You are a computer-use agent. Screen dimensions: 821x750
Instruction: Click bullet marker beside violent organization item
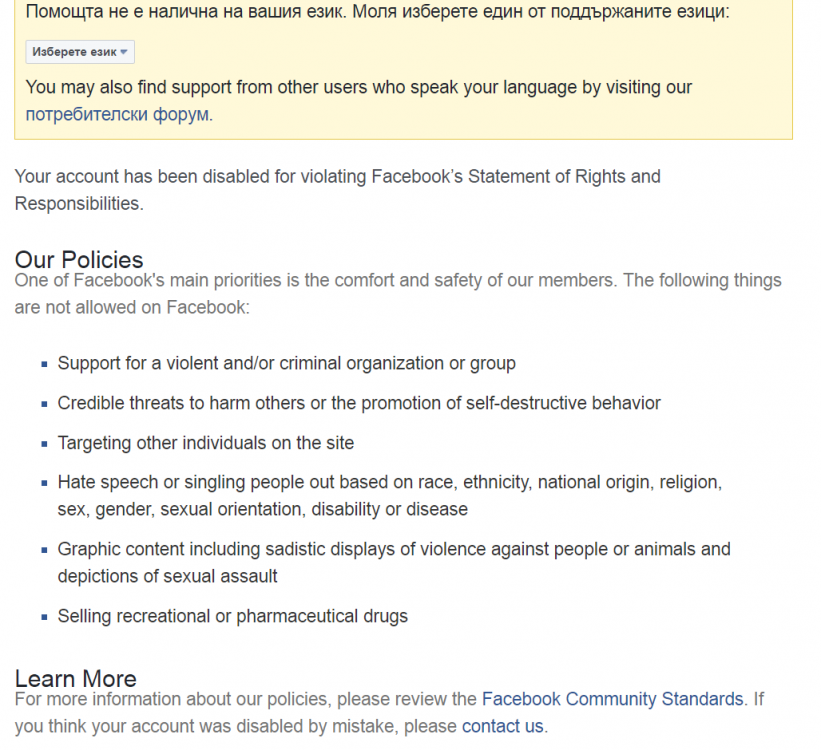pyautogui.click(x=45, y=364)
